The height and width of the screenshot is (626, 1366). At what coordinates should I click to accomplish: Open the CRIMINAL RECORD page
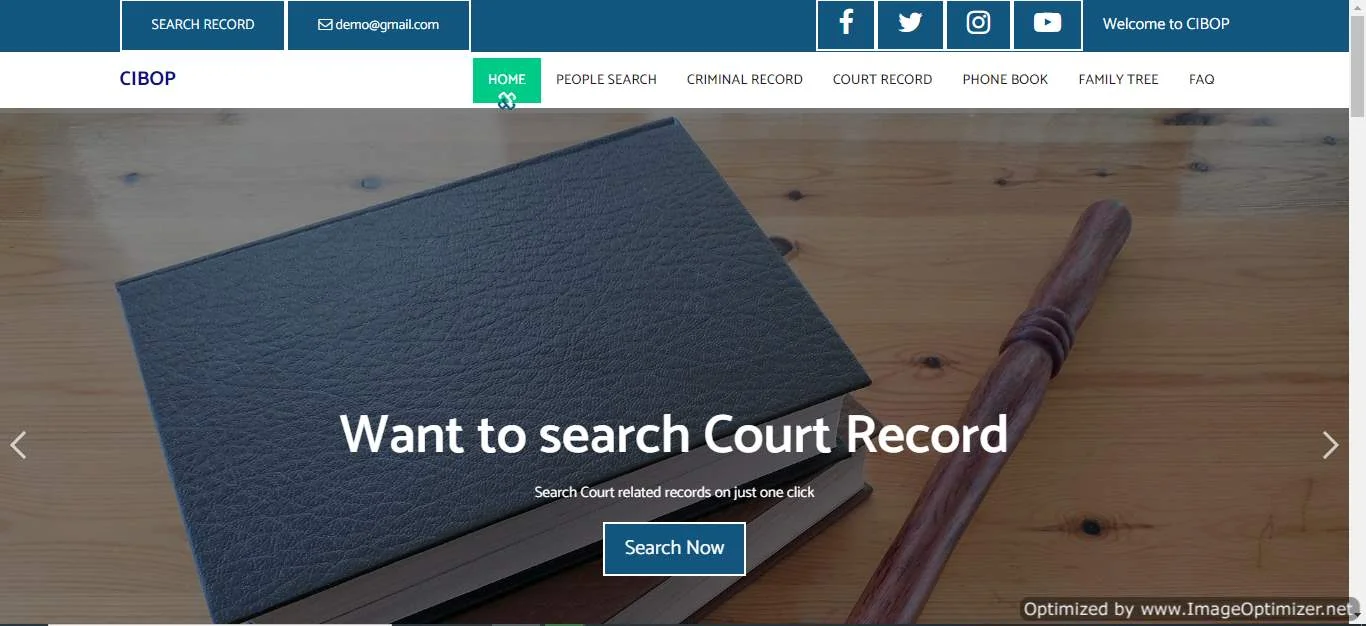[745, 80]
